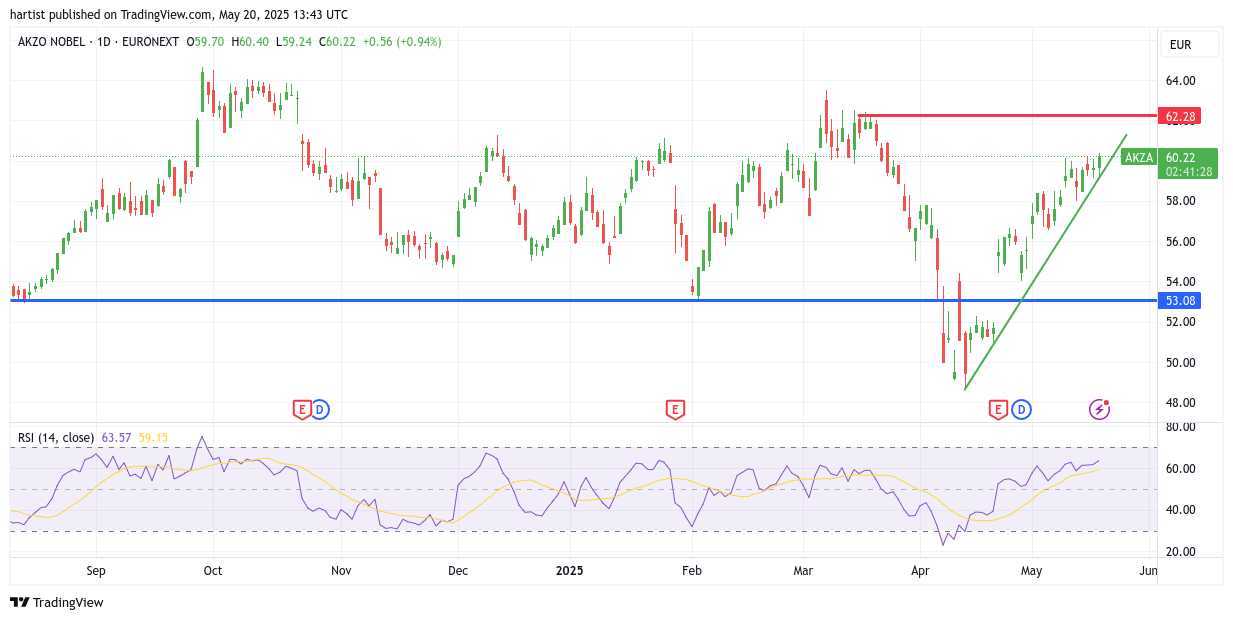Click the 40.00 RSI axis label
This screenshot has width=1233, height=620.
tap(1180, 510)
